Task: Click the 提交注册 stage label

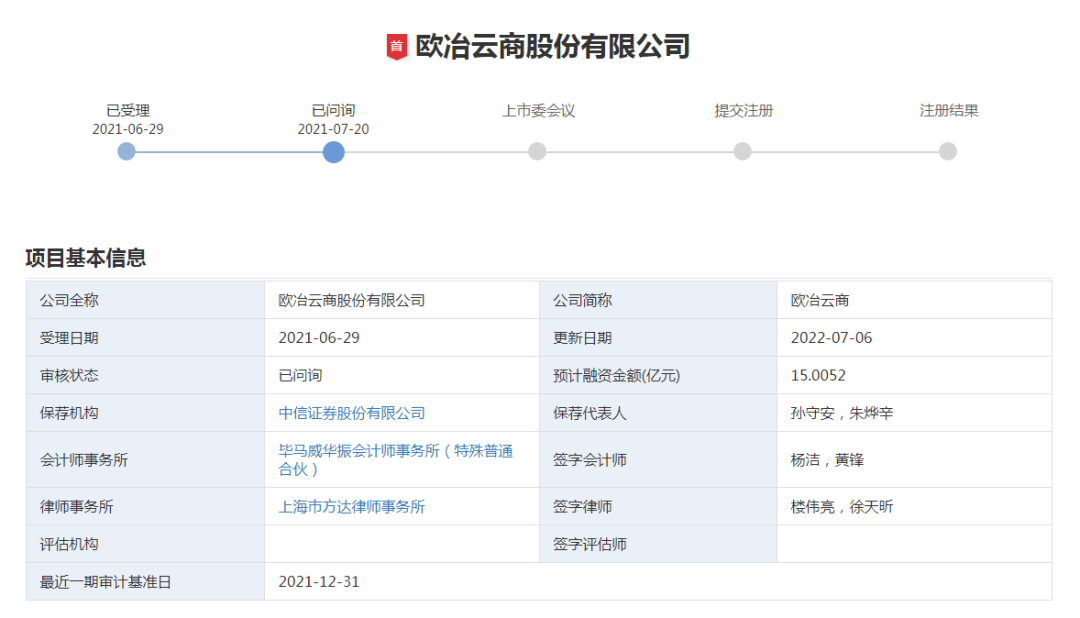Action: [744, 110]
